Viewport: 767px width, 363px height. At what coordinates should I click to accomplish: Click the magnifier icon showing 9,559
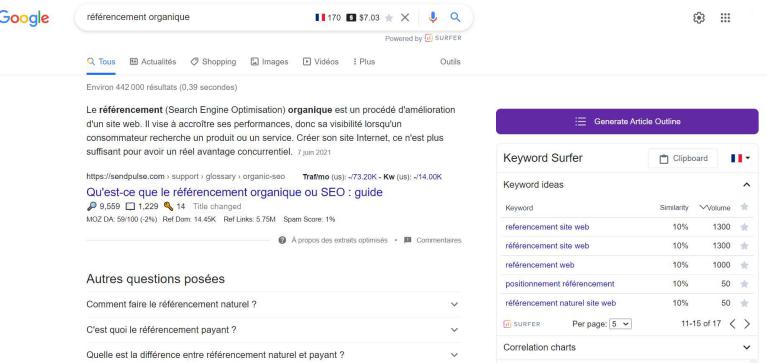pos(91,206)
